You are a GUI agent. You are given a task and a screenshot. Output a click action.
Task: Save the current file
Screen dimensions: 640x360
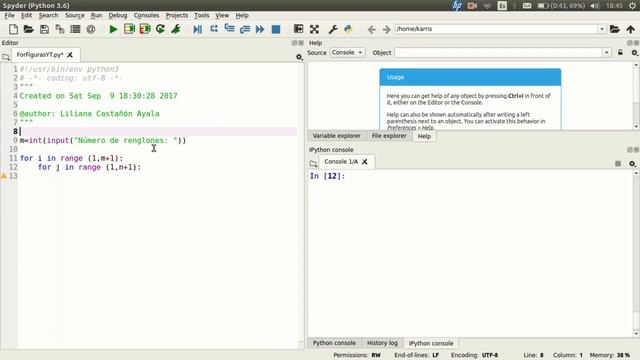tap(44, 29)
